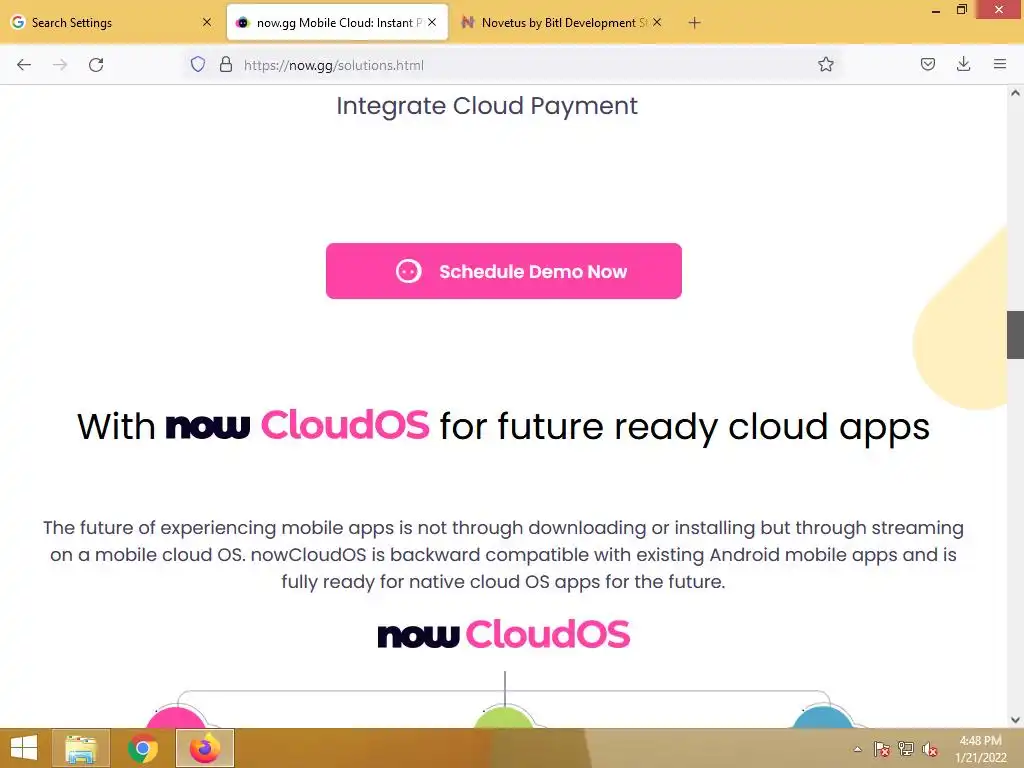Open the network status tray icon
The height and width of the screenshot is (768, 1024).
pyautogui.click(x=906, y=749)
